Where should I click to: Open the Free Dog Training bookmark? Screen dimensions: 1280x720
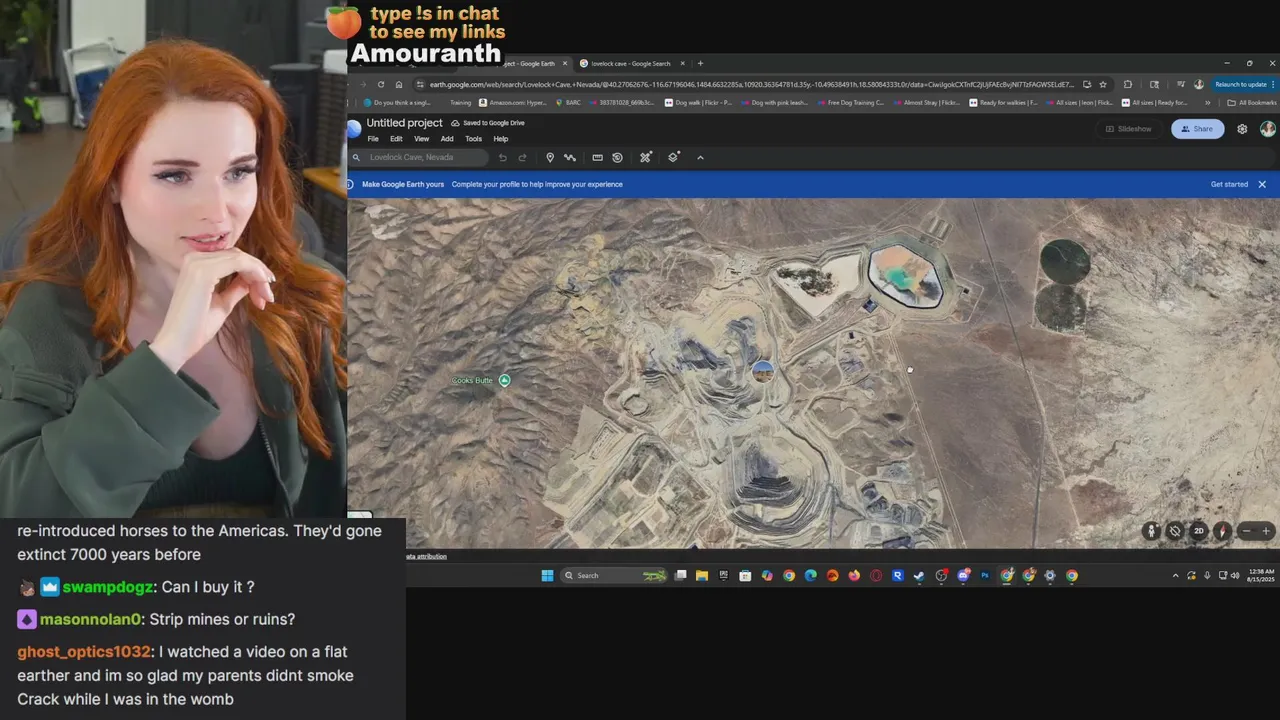point(850,102)
